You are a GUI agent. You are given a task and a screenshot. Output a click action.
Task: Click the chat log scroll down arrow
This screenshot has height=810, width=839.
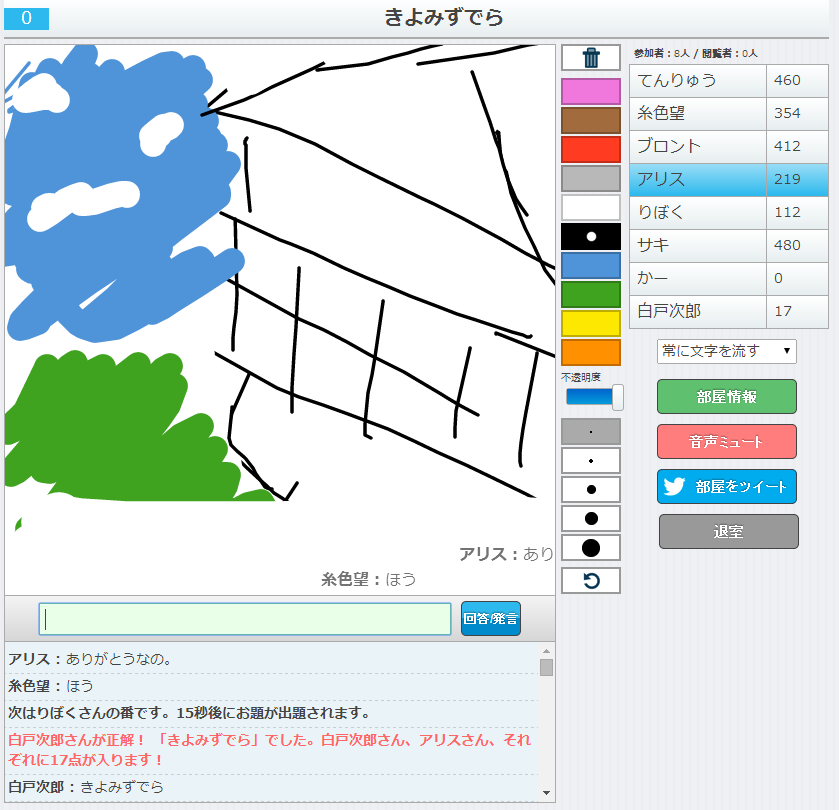click(546, 793)
